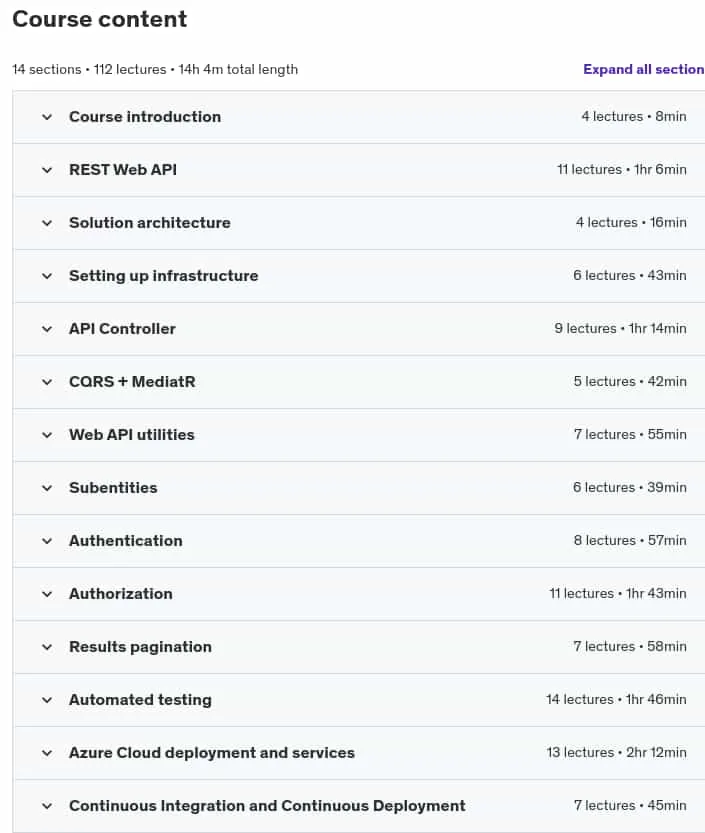Open Azure Cloud deployment and services title

(x=212, y=753)
